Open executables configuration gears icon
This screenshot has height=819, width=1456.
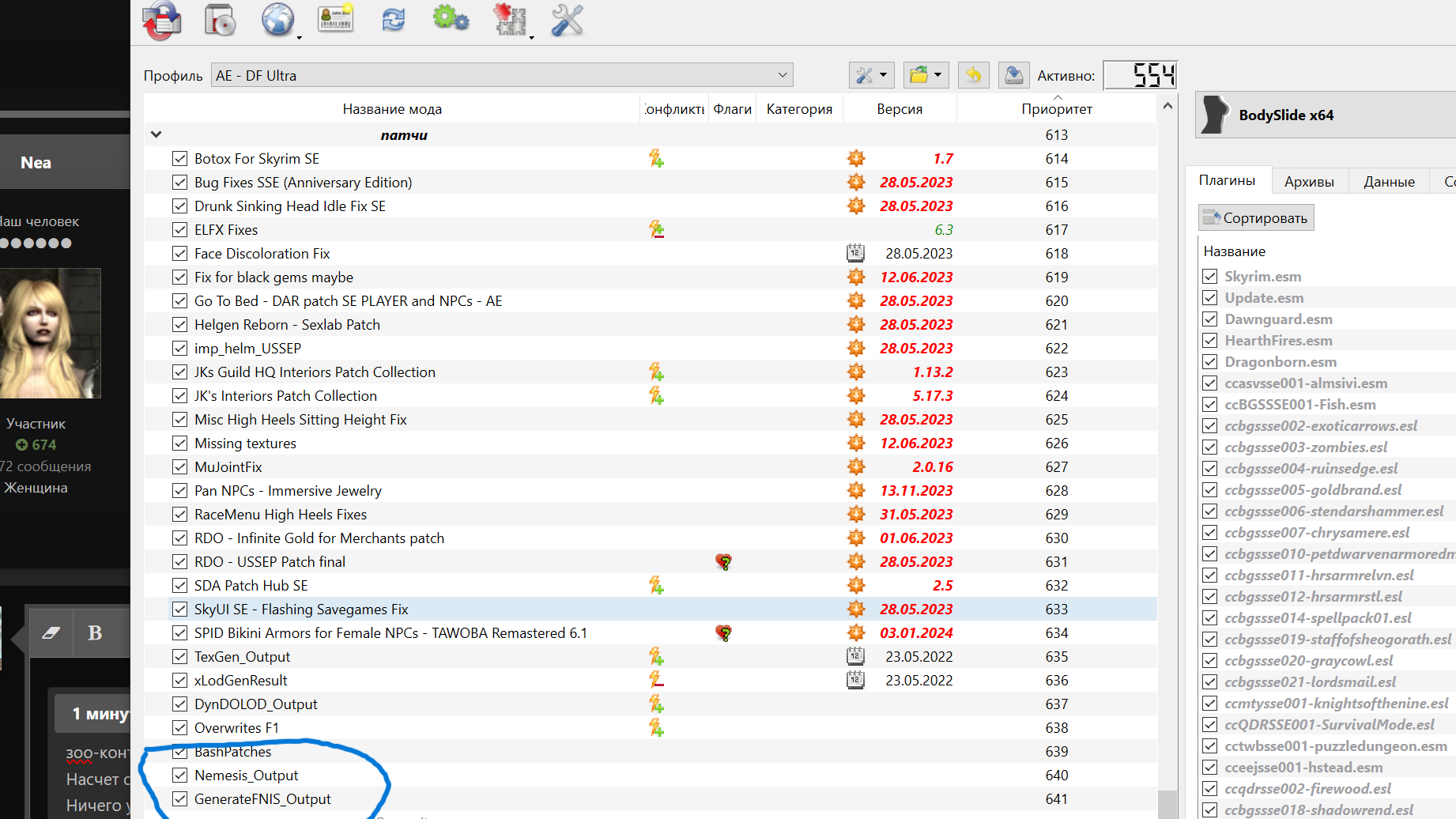[x=451, y=19]
